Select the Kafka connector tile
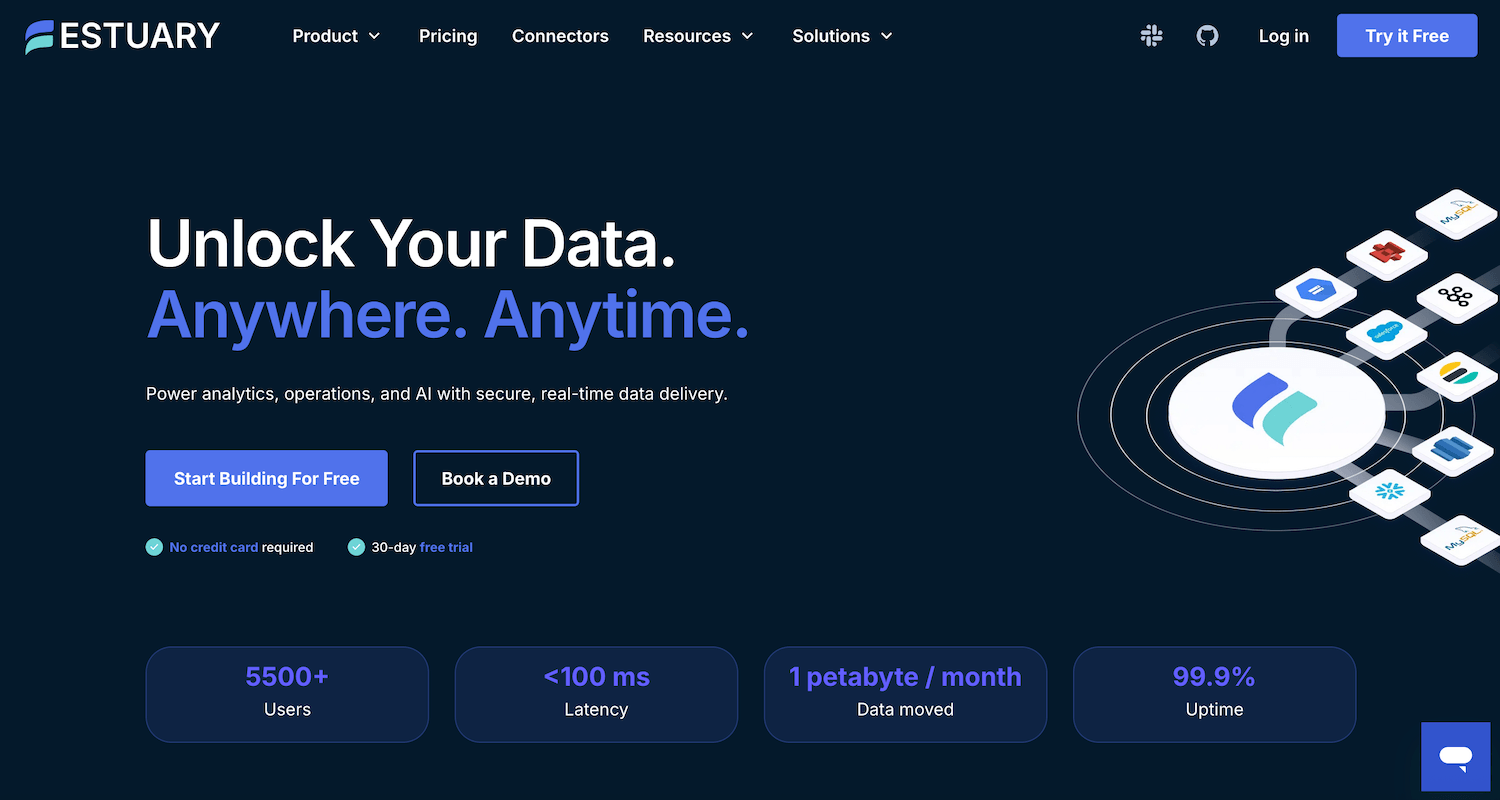The width and height of the screenshot is (1500, 800). tap(1453, 297)
